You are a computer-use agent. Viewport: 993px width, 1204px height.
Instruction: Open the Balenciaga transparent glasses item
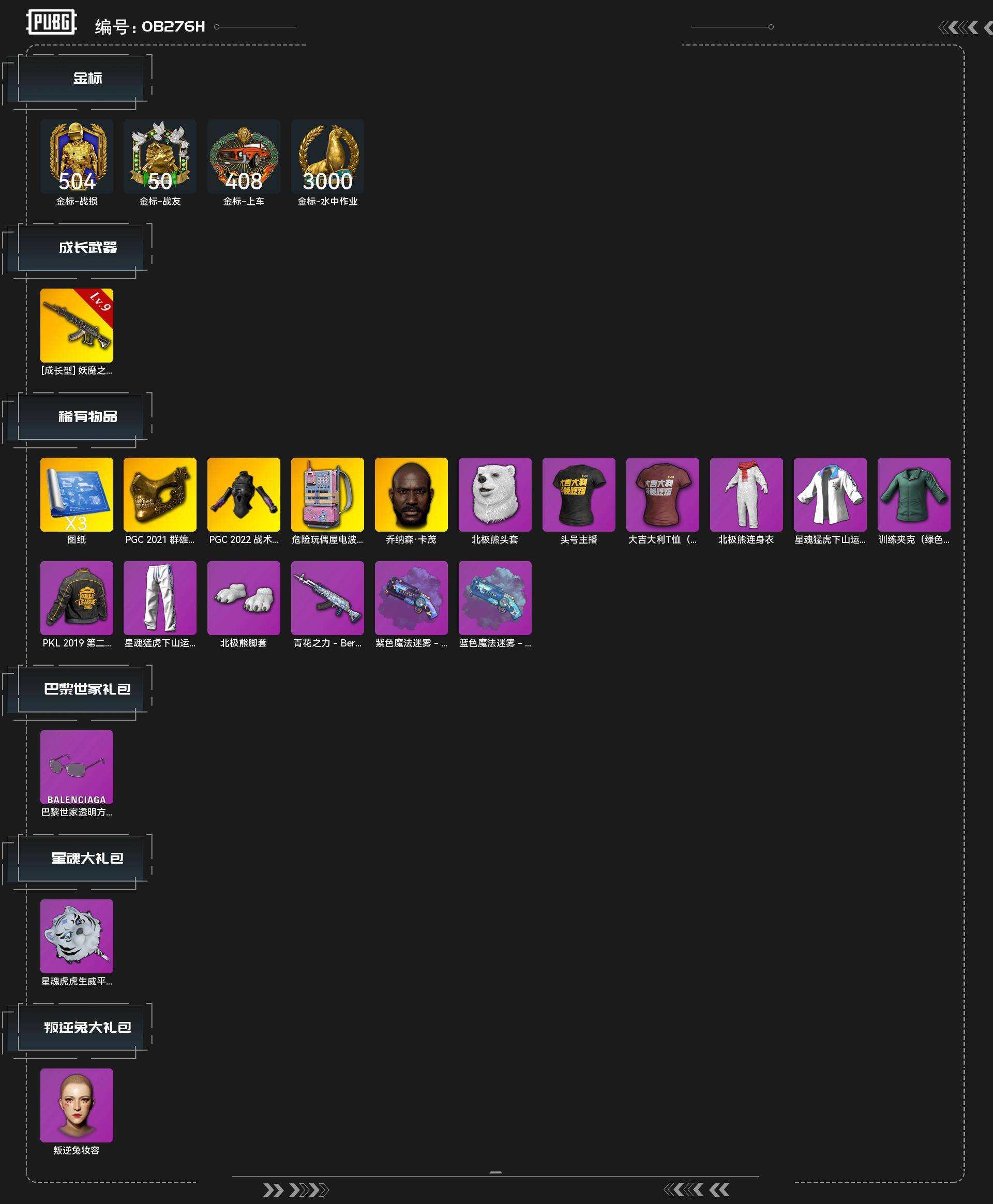coord(77,767)
